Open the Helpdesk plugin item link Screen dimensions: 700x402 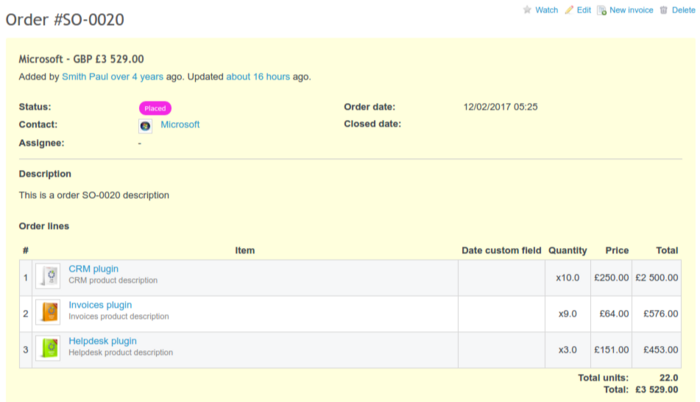pyautogui.click(x=102, y=341)
